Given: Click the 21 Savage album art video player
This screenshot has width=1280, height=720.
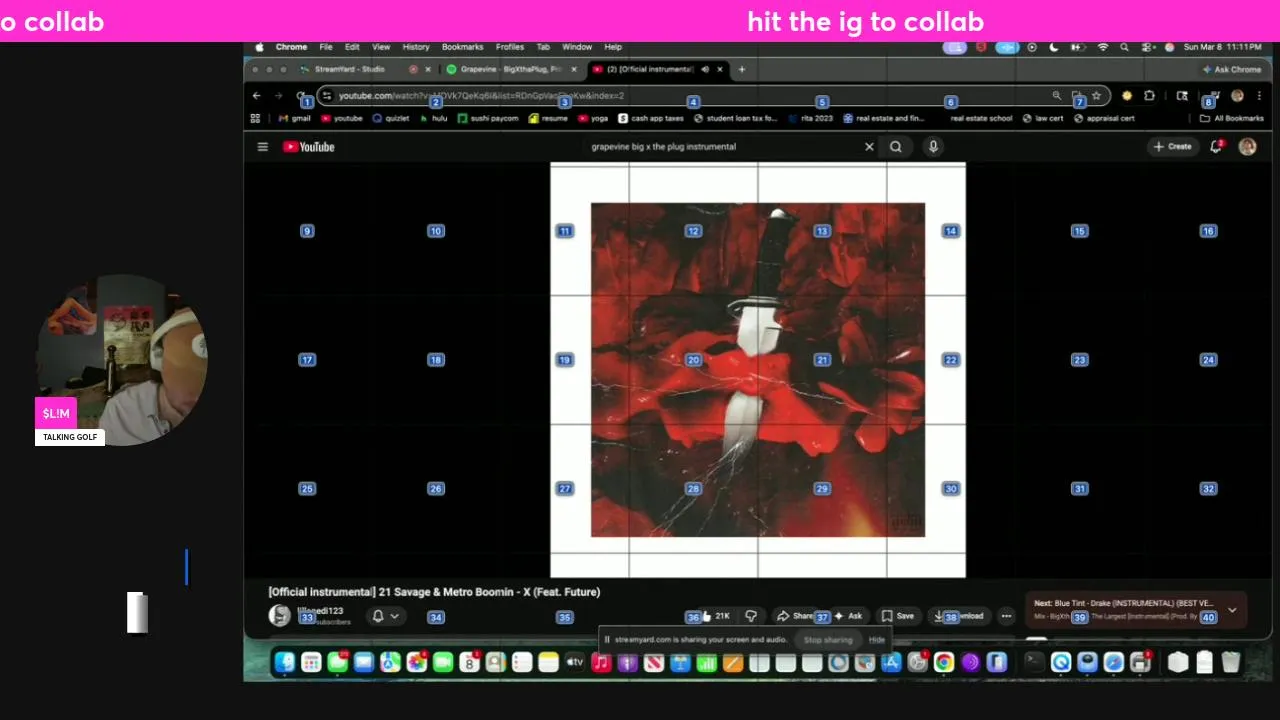Looking at the screenshot, I should pos(758,370).
